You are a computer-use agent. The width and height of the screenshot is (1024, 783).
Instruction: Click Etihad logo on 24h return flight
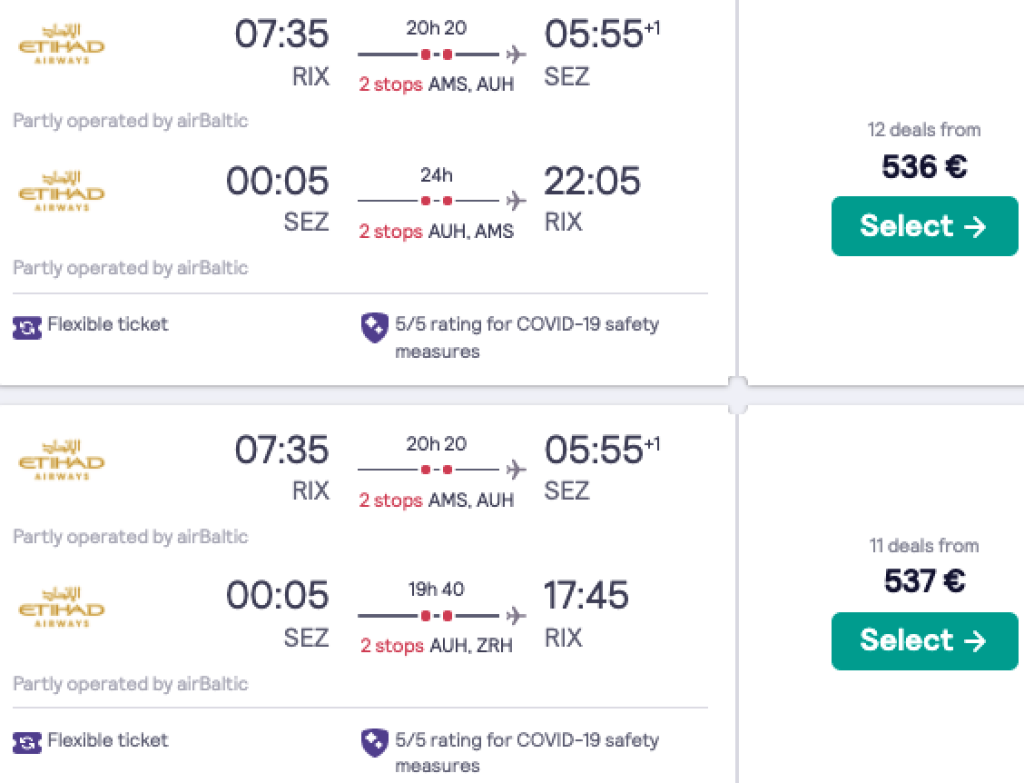[x=61, y=192]
